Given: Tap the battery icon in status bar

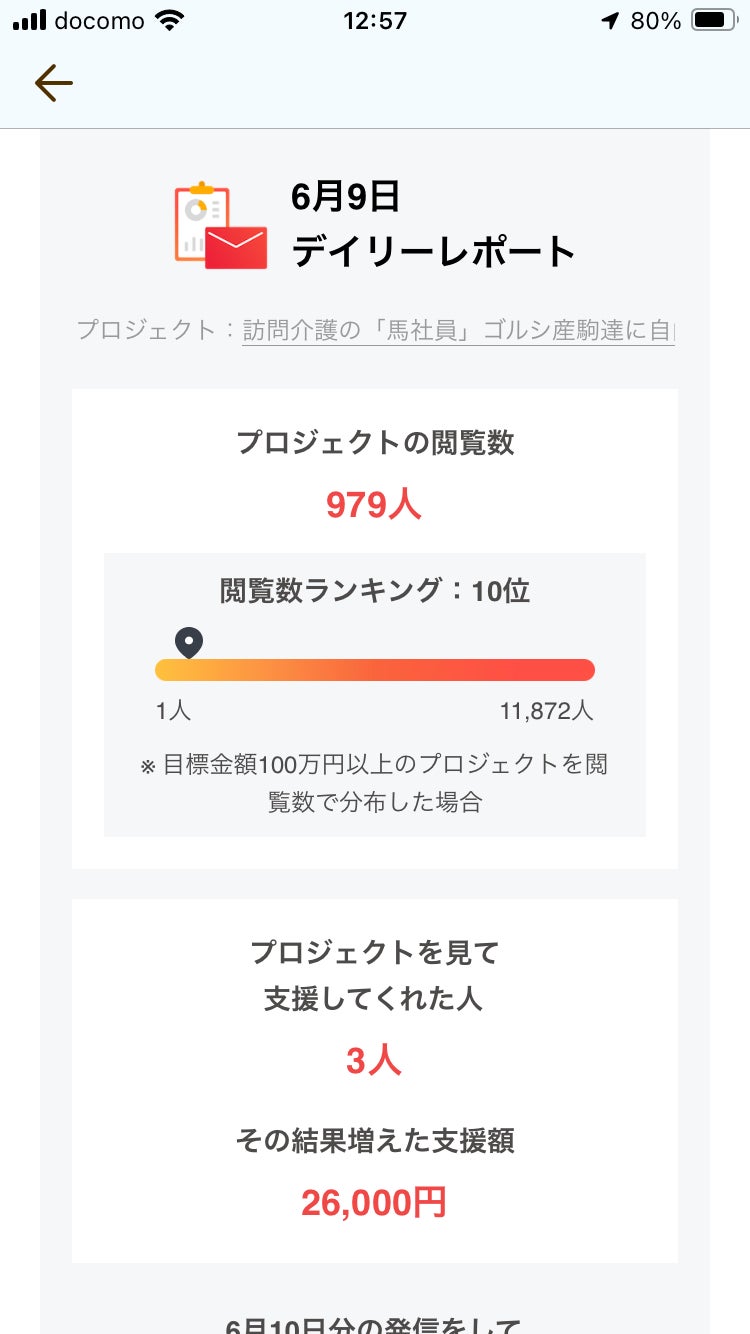Looking at the screenshot, I should (714, 20).
